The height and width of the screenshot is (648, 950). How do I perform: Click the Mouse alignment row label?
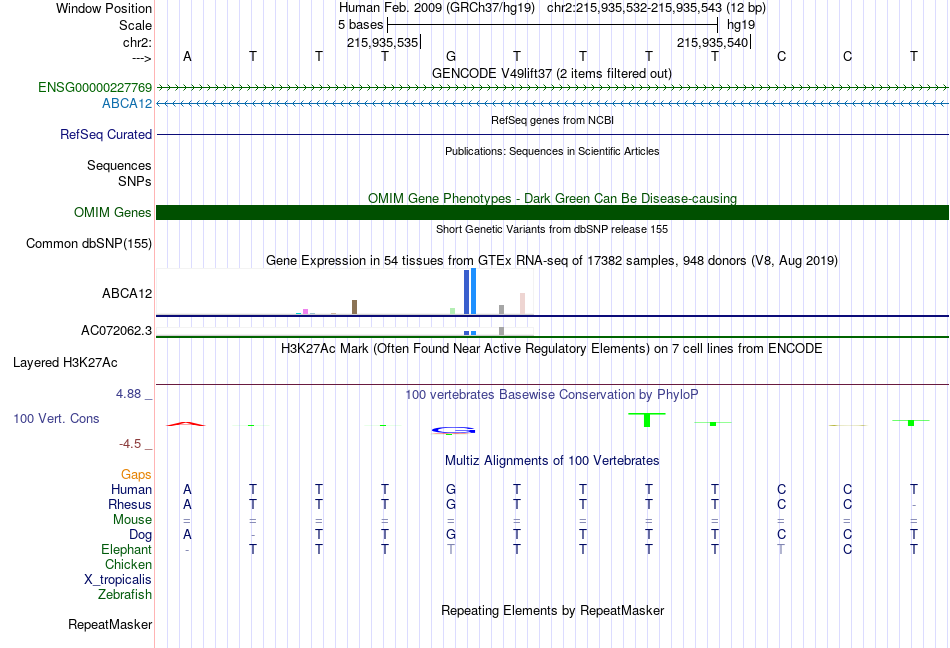pos(133,520)
